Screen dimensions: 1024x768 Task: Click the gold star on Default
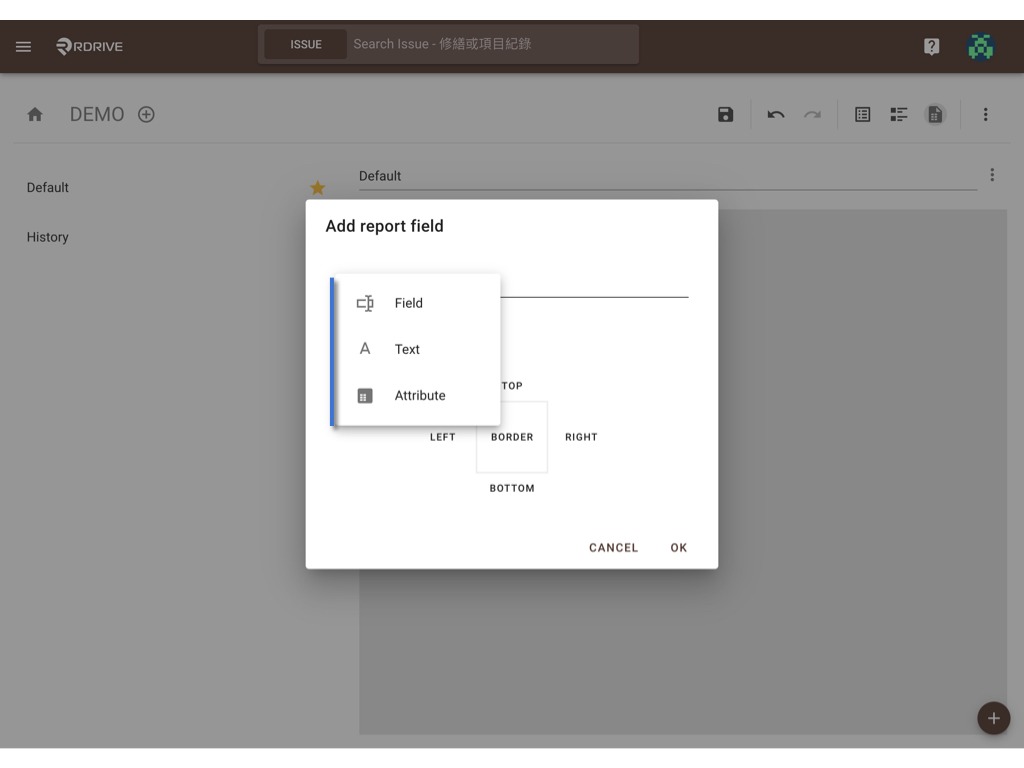pos(317,188)
